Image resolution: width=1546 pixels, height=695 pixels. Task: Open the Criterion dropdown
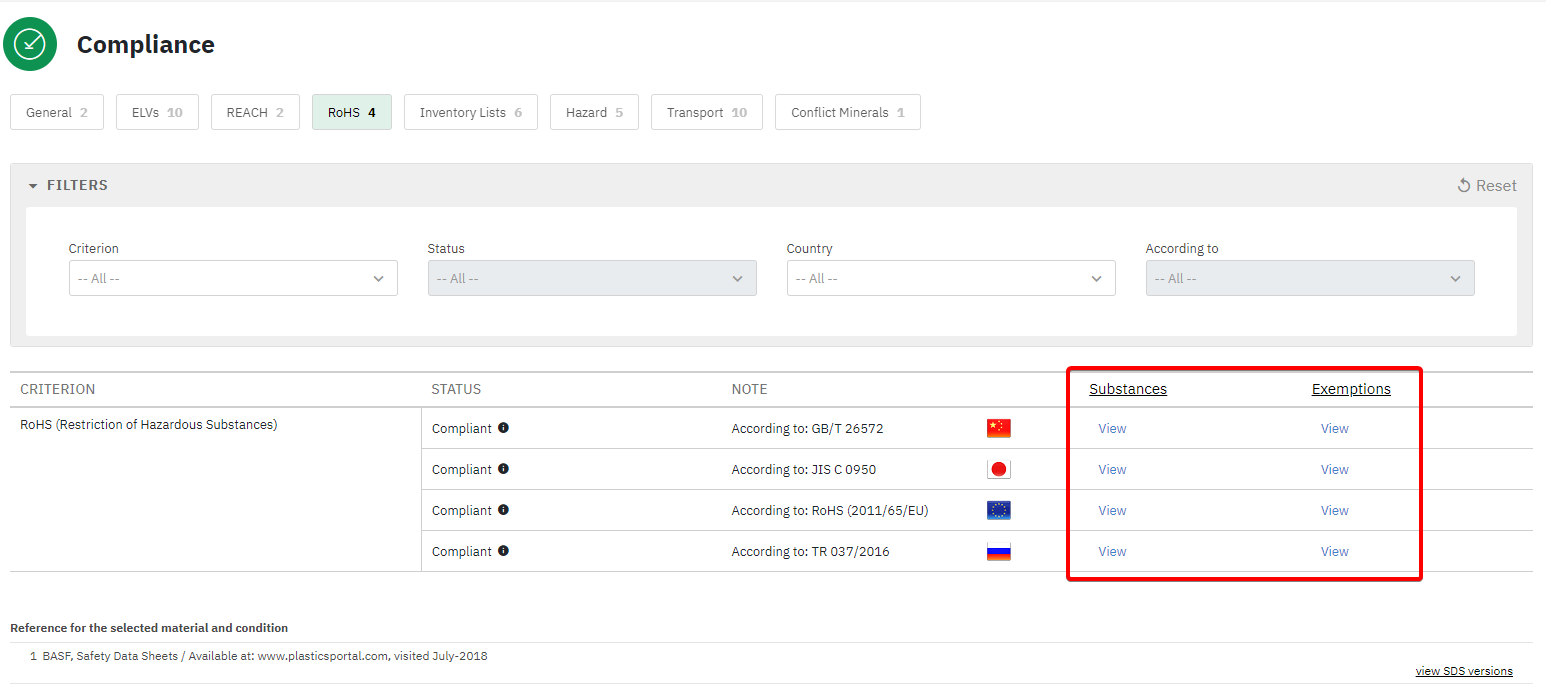(x=233, y=278)
